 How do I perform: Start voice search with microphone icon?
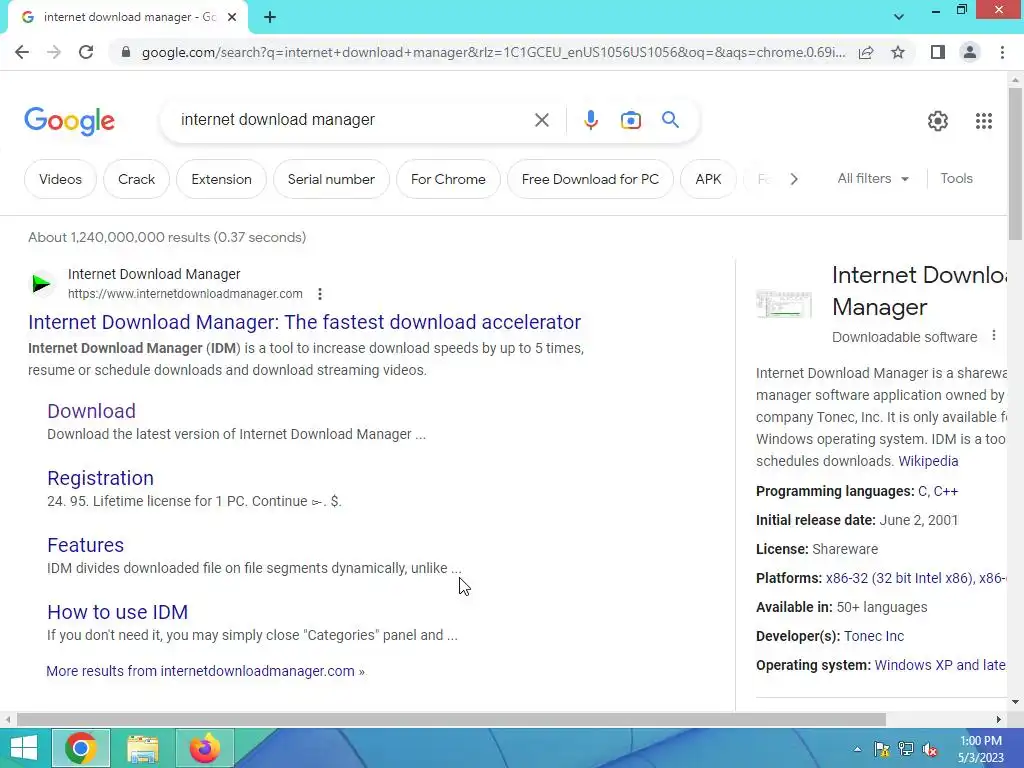pos(590,120)
